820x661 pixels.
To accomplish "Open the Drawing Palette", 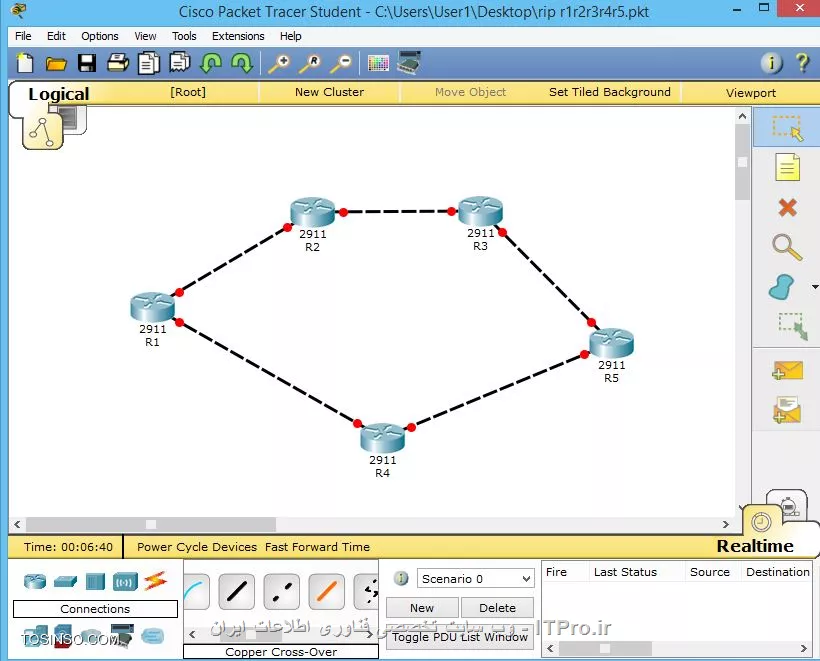I will (378, 63).
